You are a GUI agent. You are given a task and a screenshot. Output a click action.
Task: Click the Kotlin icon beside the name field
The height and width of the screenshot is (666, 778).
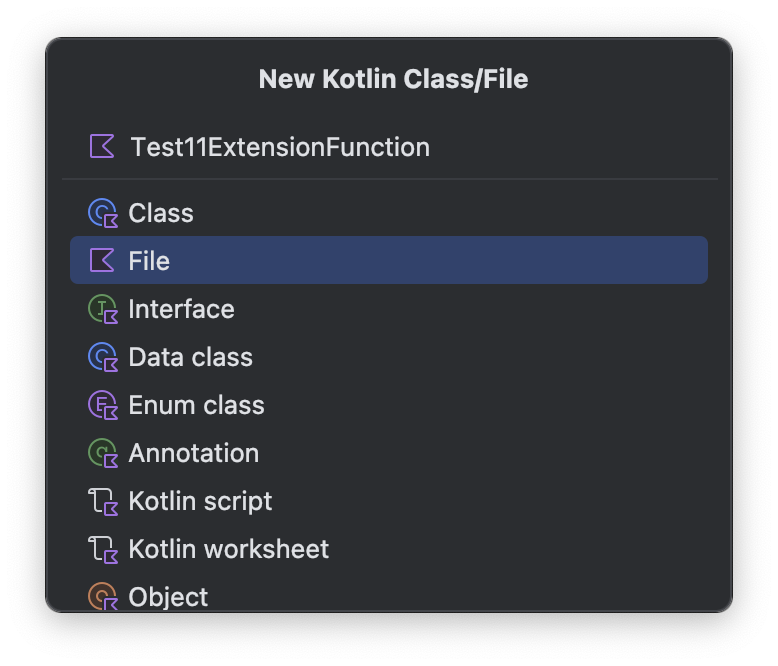[102, 147]
